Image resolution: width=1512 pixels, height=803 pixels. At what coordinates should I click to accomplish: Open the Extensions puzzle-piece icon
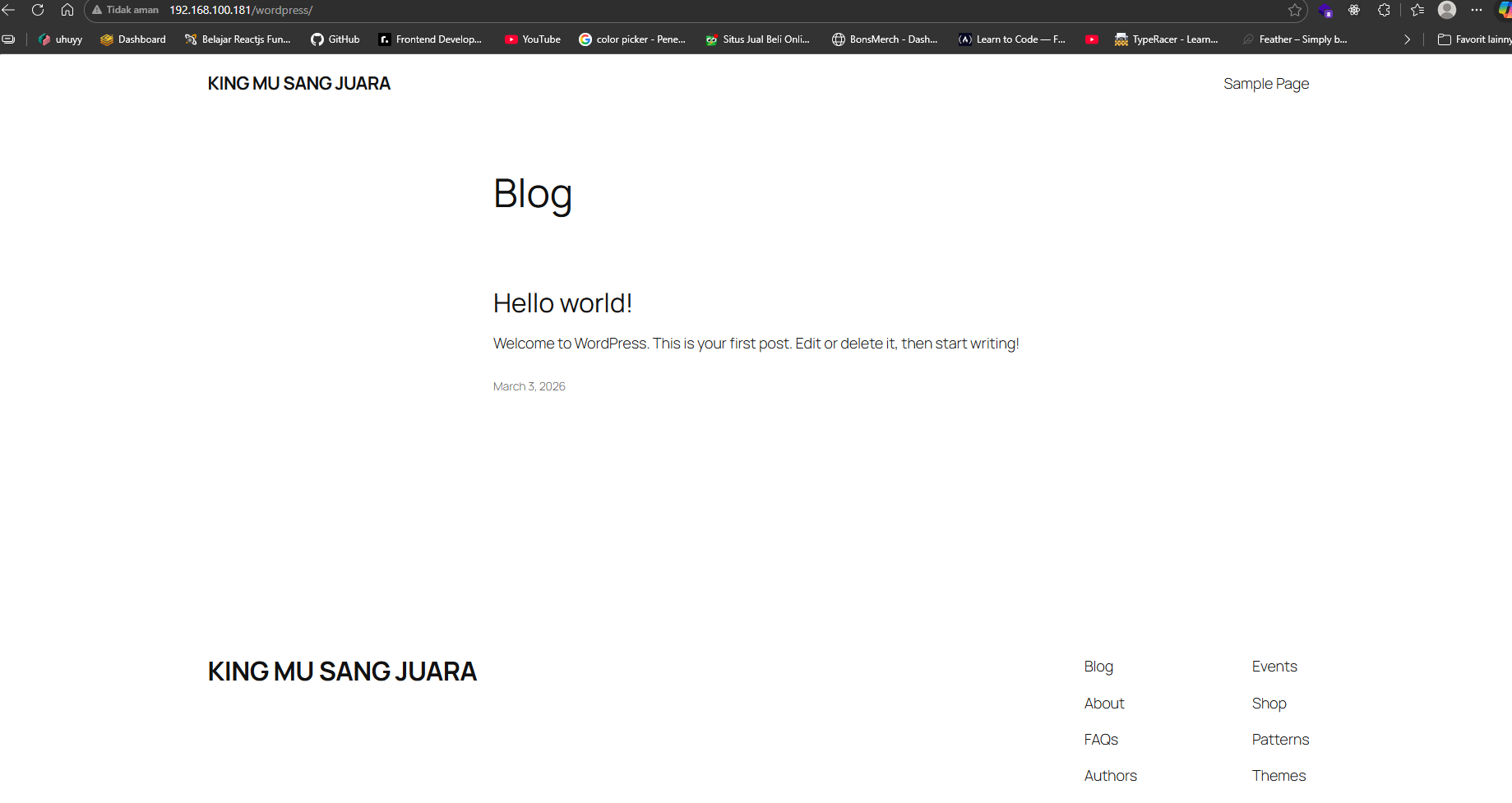click(1384, 10)
